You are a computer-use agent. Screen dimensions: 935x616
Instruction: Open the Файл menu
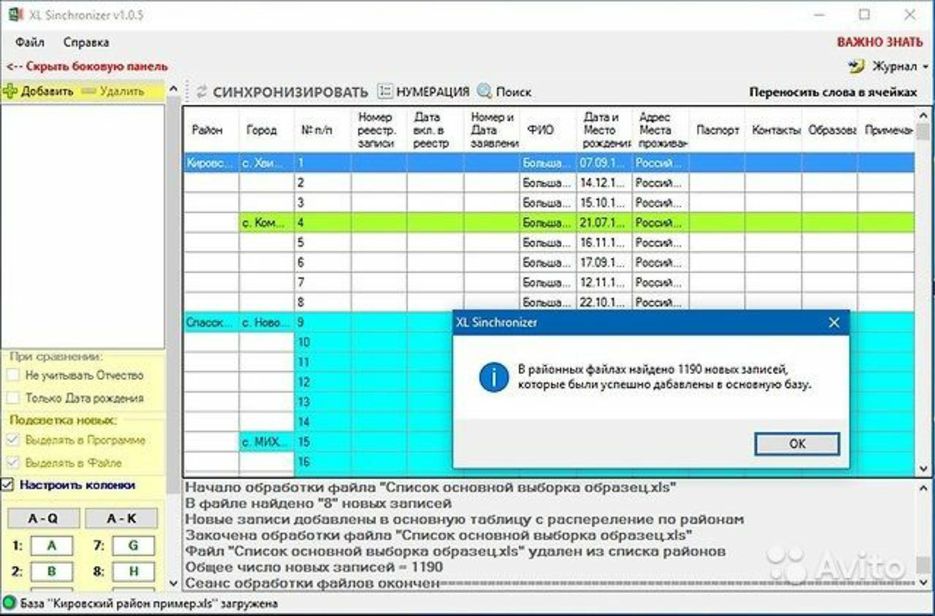tap(29, 42)
